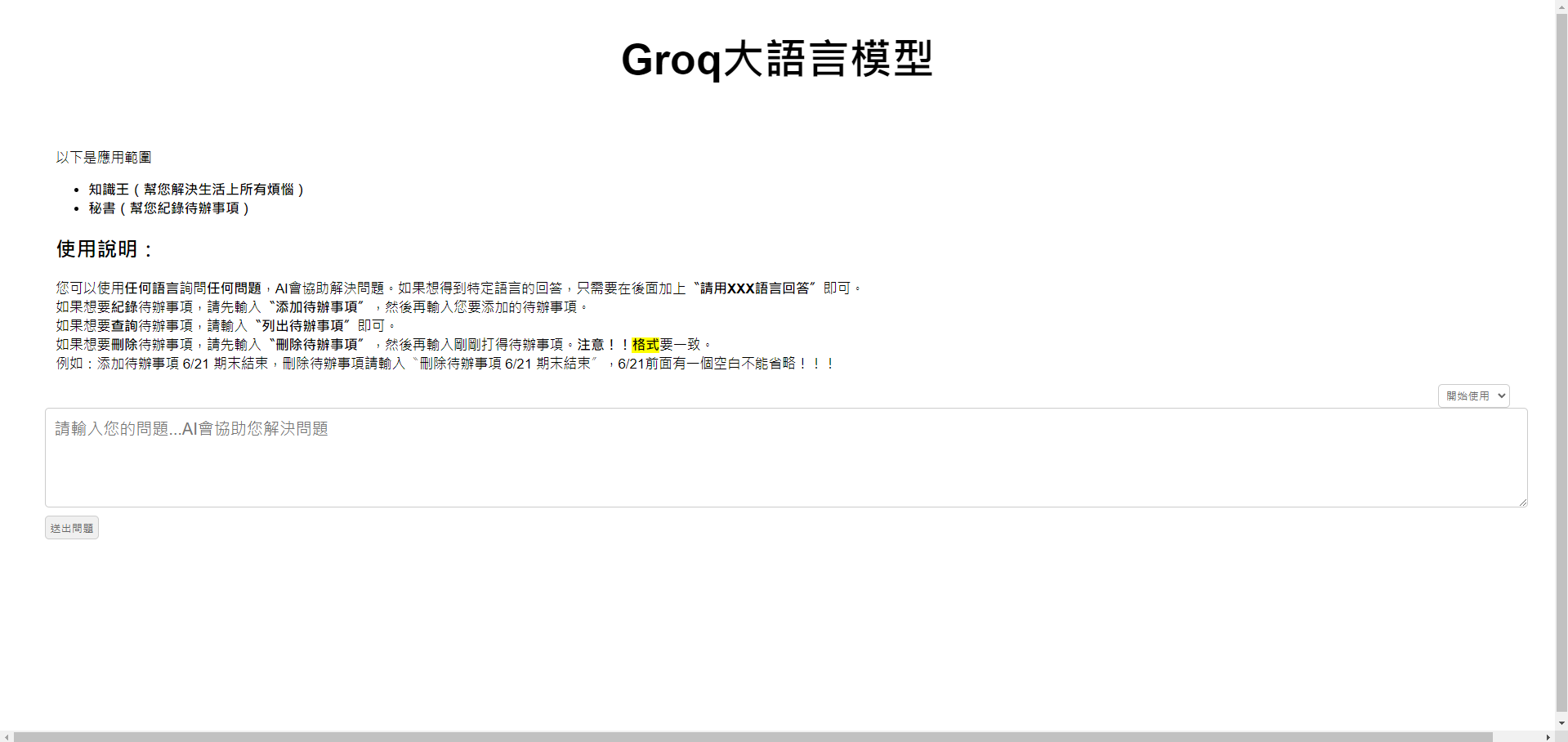Click the highlighted 格式 word
This screenshot has height=742, width=1568.
646,344
